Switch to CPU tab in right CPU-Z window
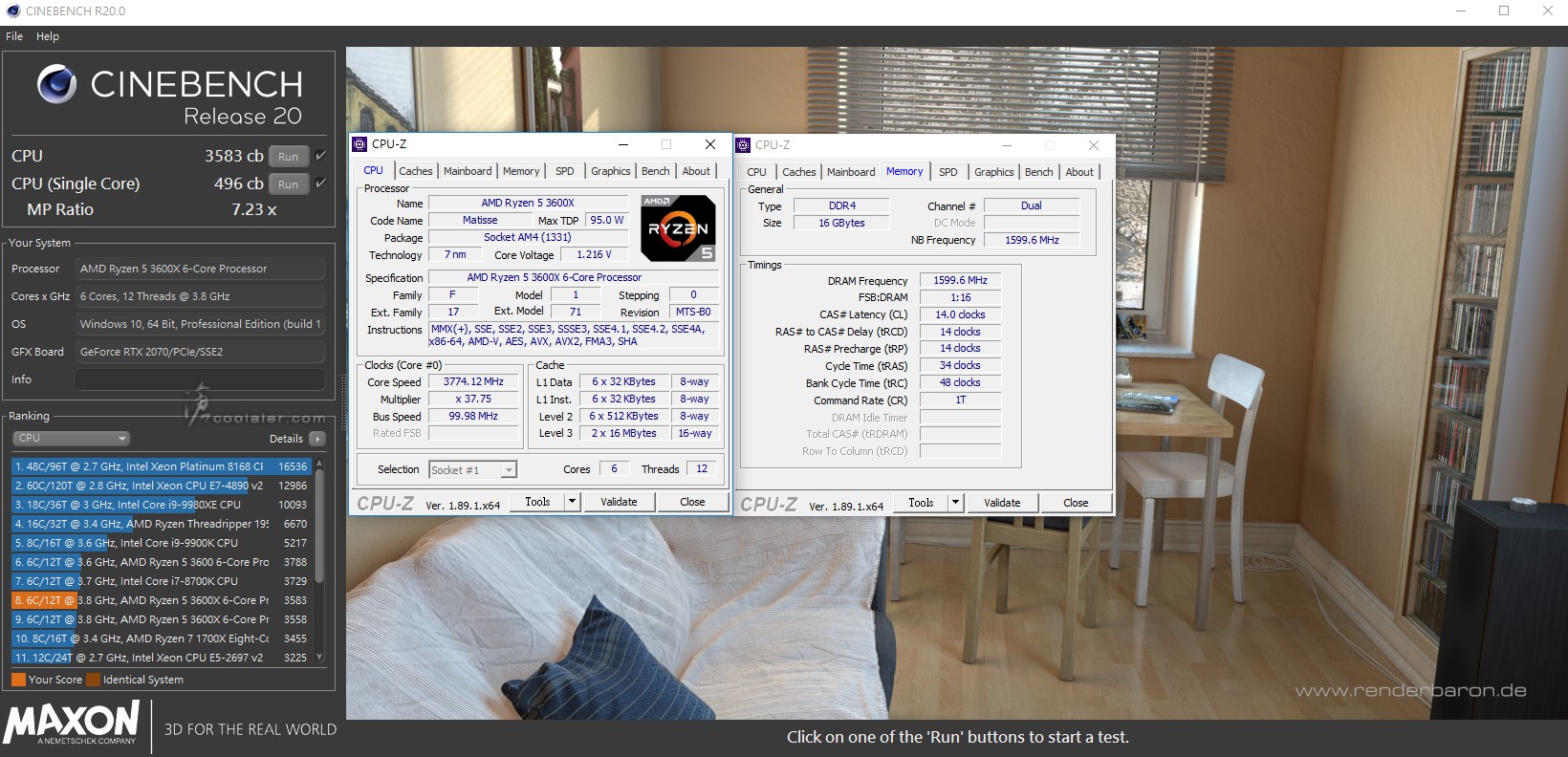 756,172
